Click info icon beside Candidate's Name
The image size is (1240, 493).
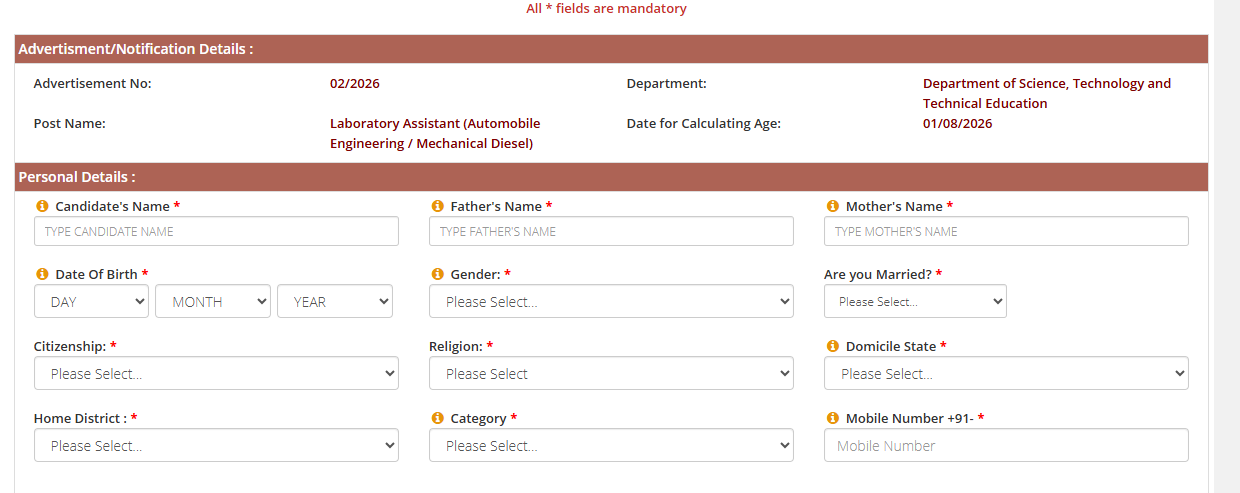click(x=42, y=206)
